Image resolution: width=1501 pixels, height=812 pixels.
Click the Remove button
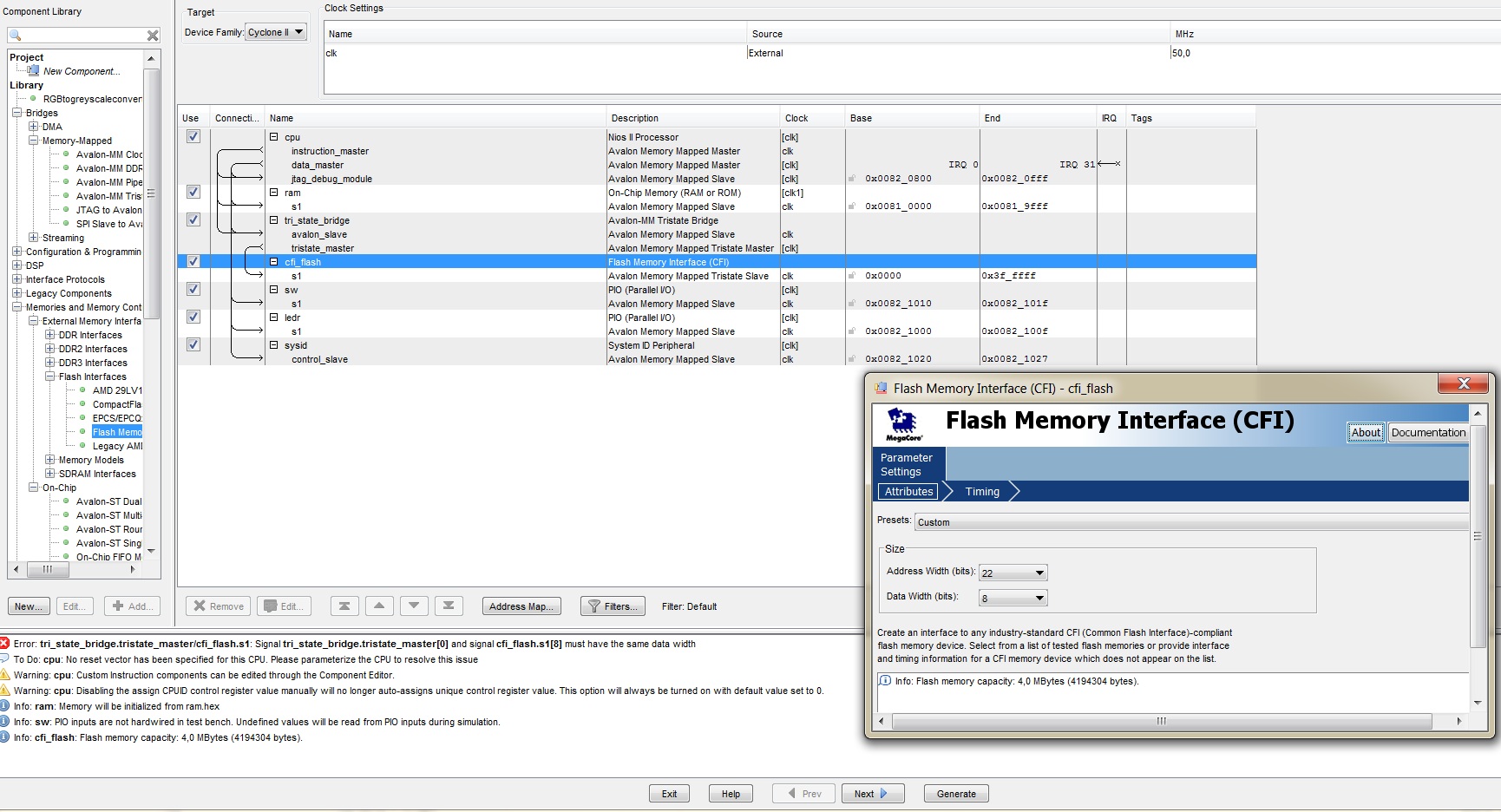point(218,606)
